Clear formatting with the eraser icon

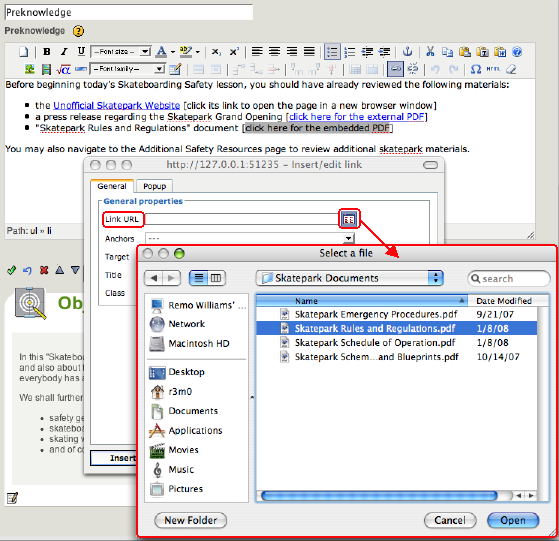coord(511,69)
